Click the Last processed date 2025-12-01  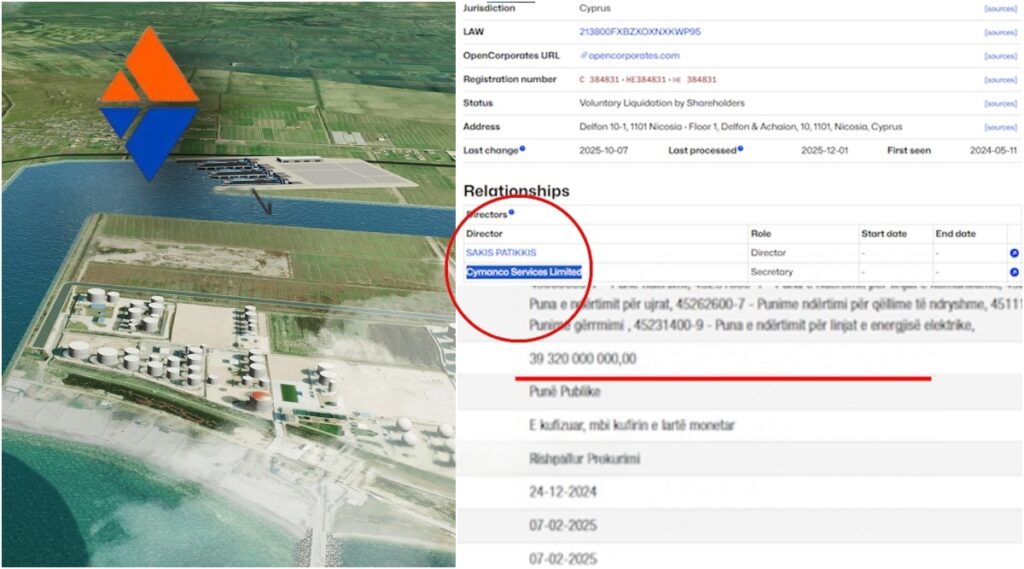click(824, 150)
